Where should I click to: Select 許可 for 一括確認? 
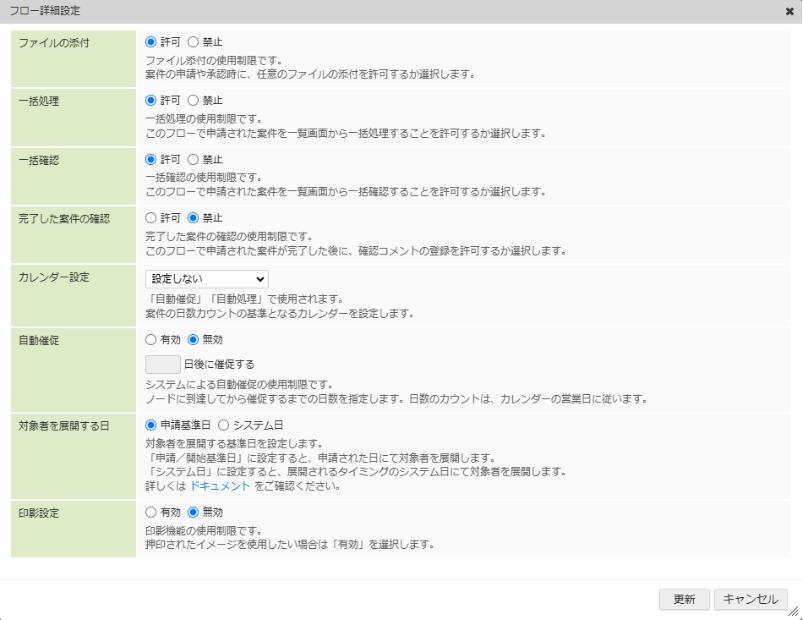tap(152, 159)
